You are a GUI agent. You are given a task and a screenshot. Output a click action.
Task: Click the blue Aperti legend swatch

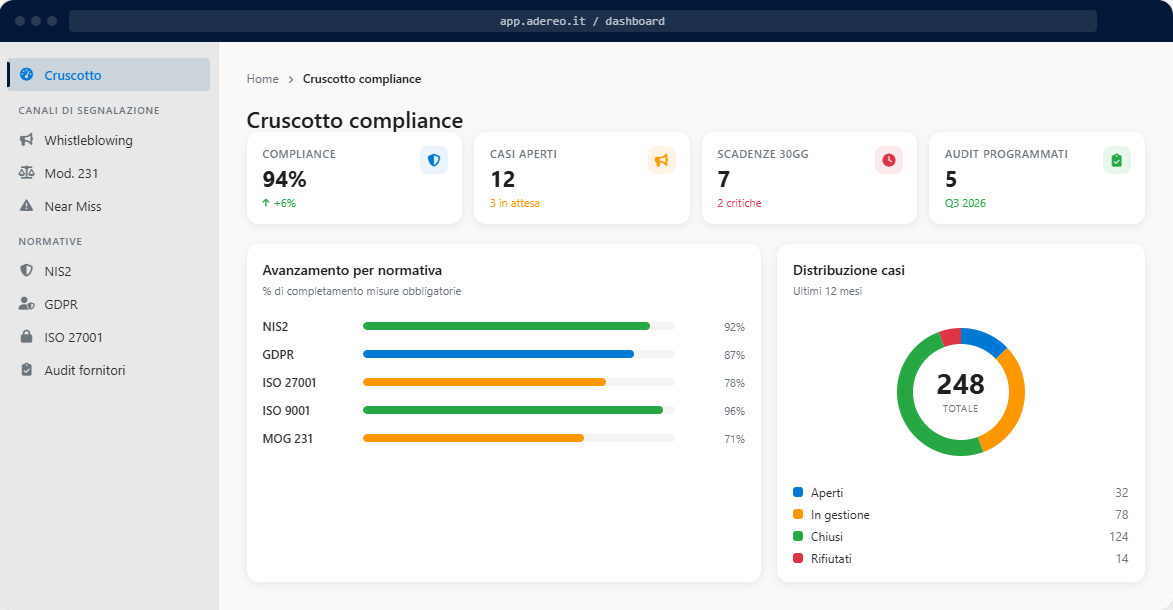(x=797, y=492)
